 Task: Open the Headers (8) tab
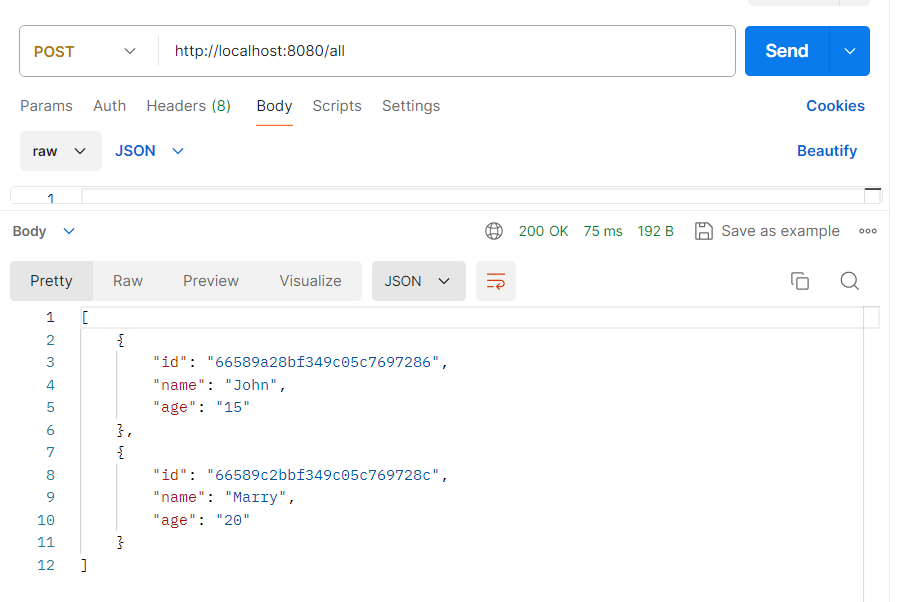click(188, 106)
